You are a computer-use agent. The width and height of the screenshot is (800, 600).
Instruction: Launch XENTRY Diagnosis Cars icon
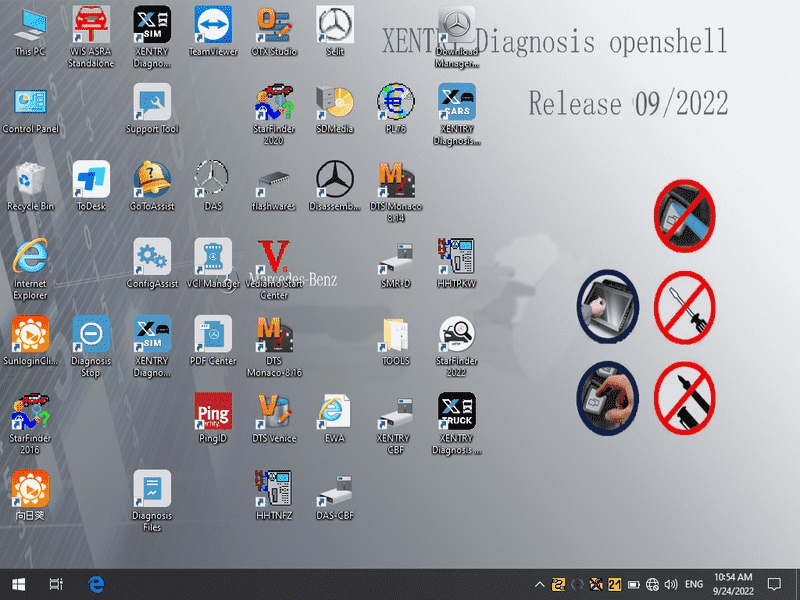457,114
